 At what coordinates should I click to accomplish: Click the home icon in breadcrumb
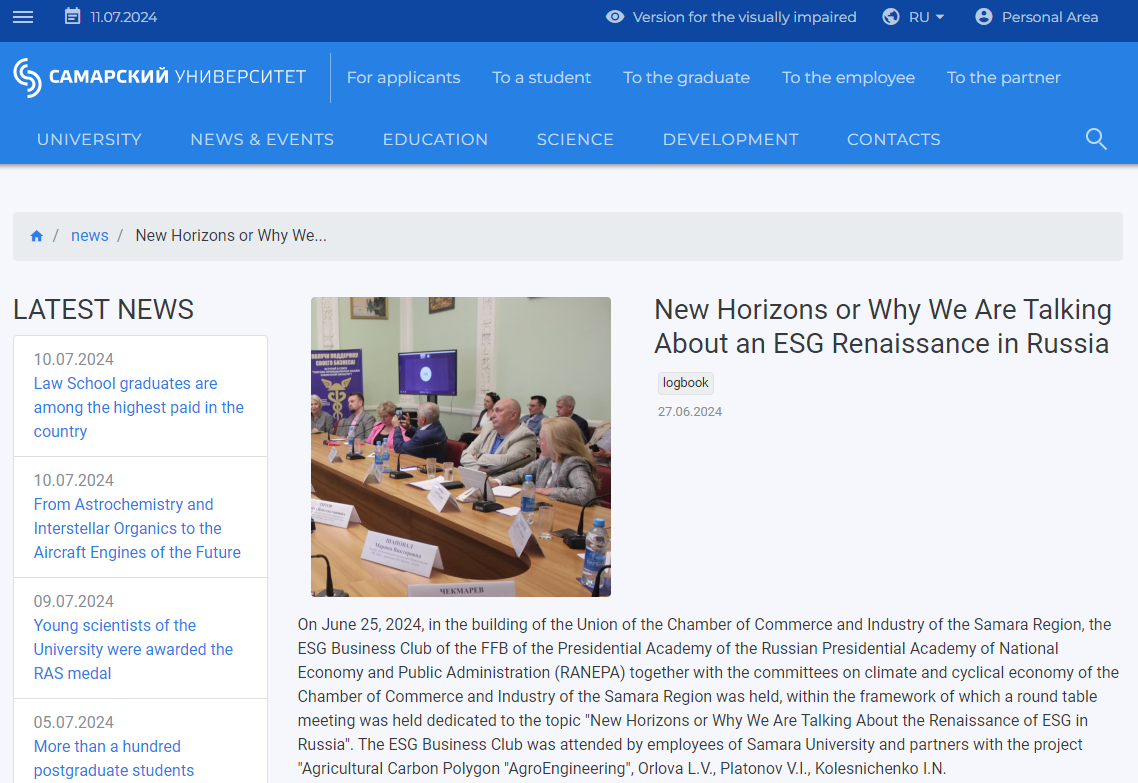[x=36, y=236]
